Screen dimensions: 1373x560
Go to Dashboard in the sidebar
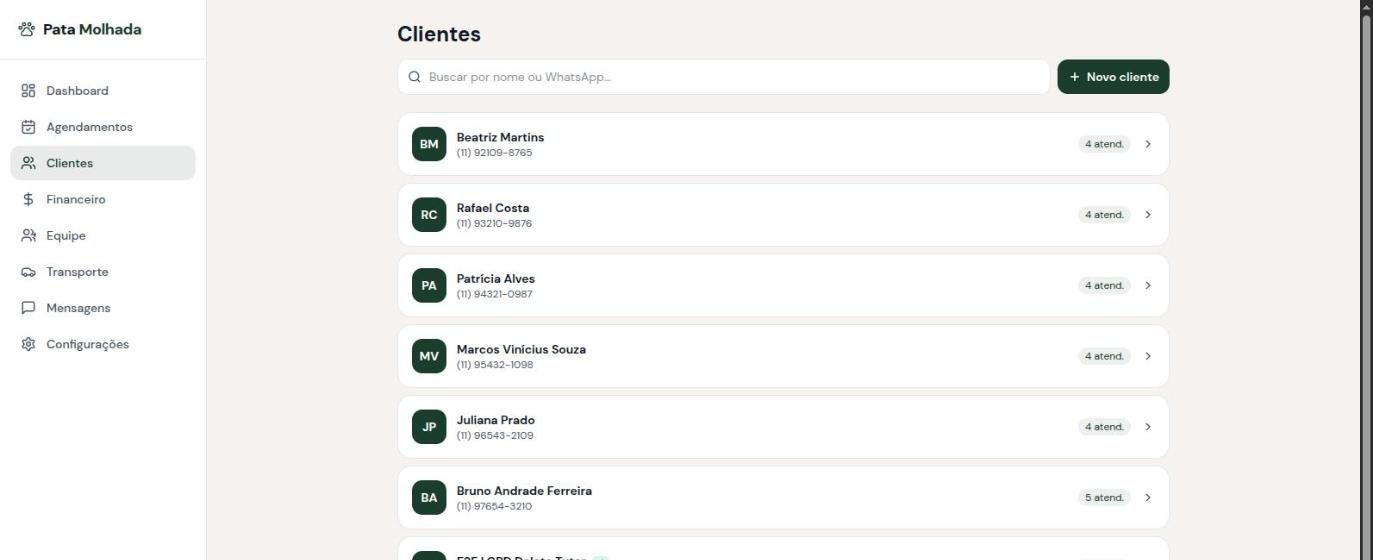tap(103, 91)
